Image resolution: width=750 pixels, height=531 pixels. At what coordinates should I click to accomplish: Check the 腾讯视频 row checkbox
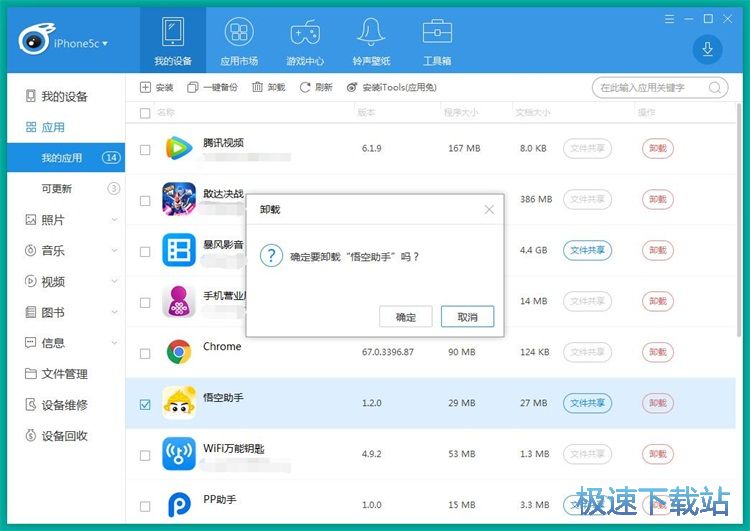coord(145,150)
